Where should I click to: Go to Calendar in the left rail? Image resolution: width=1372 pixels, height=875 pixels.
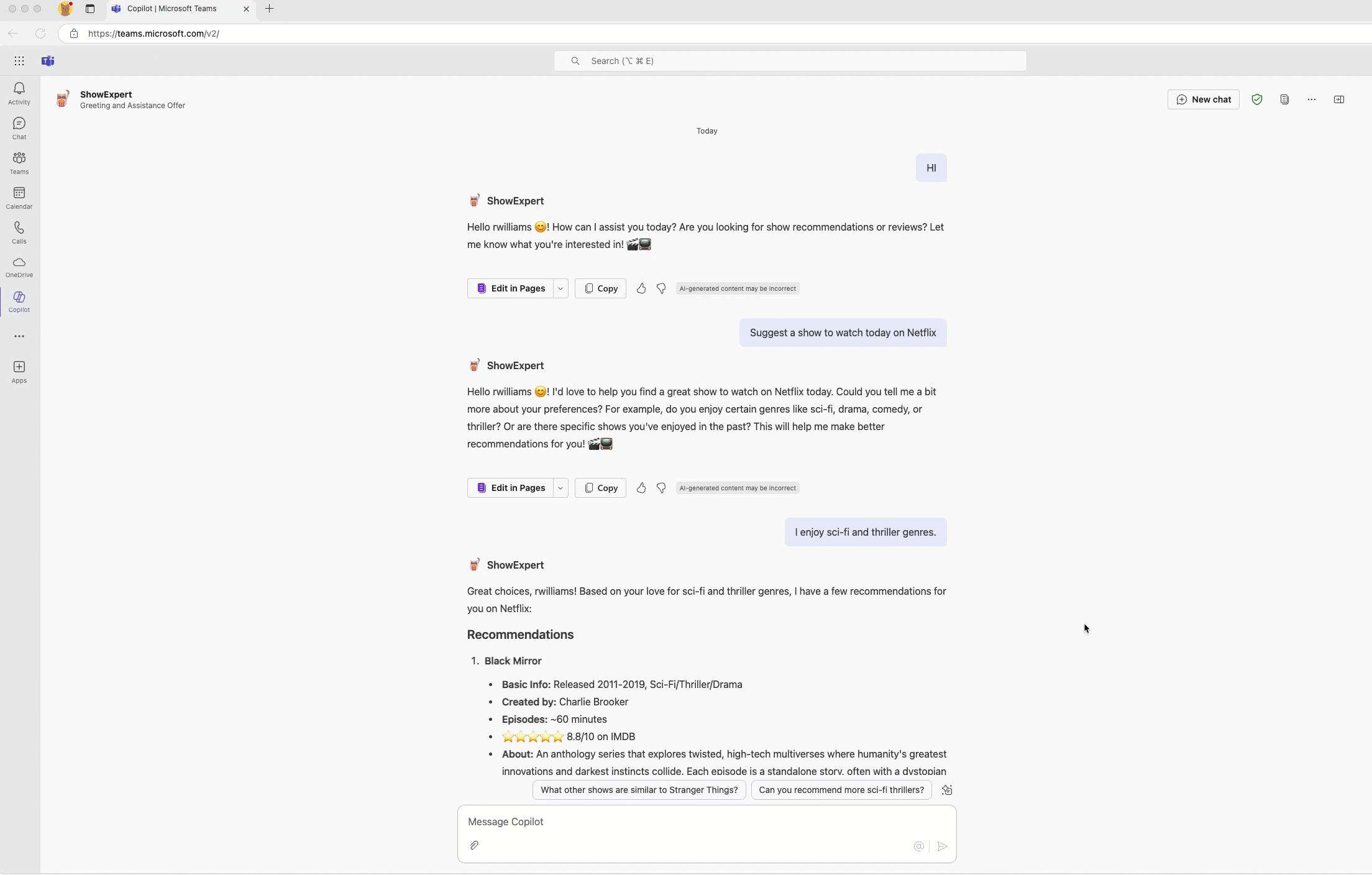[19, 198]
